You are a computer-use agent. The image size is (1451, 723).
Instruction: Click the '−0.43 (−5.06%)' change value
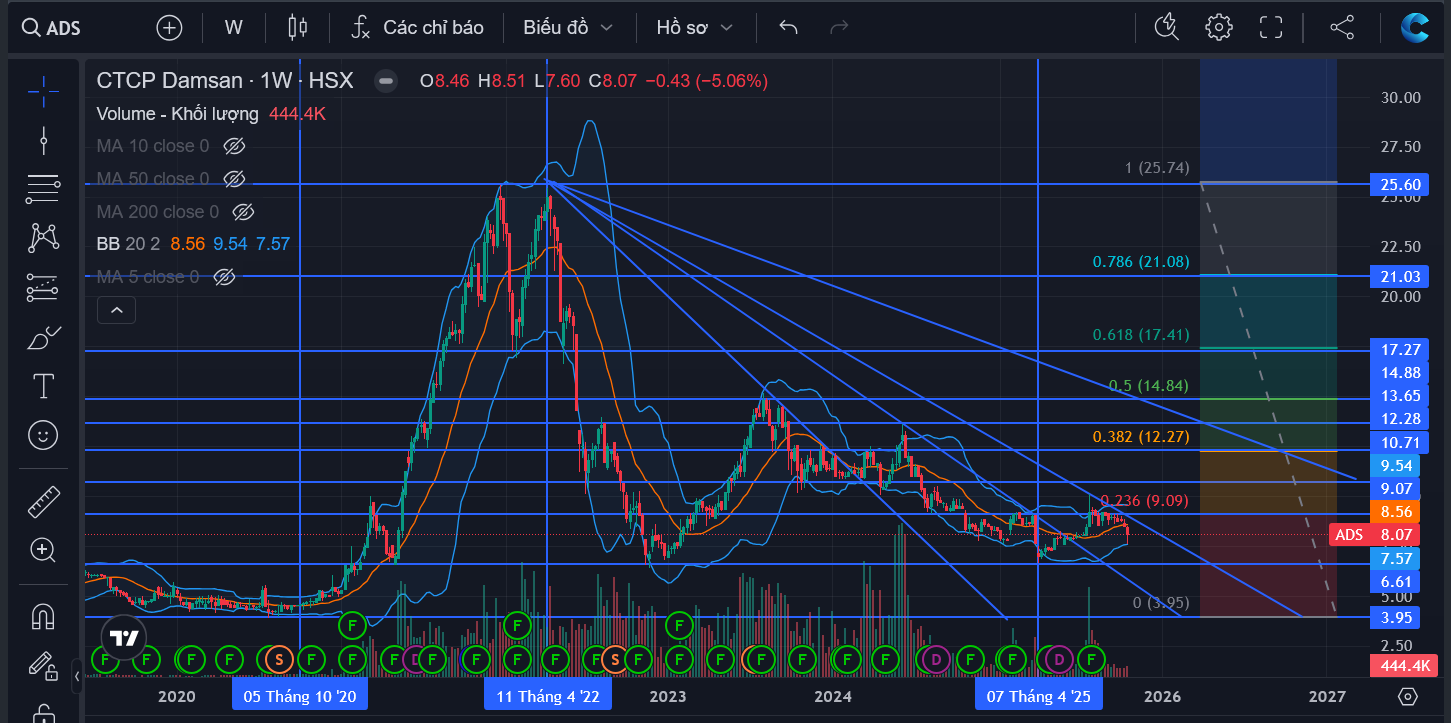pos(706,81)
